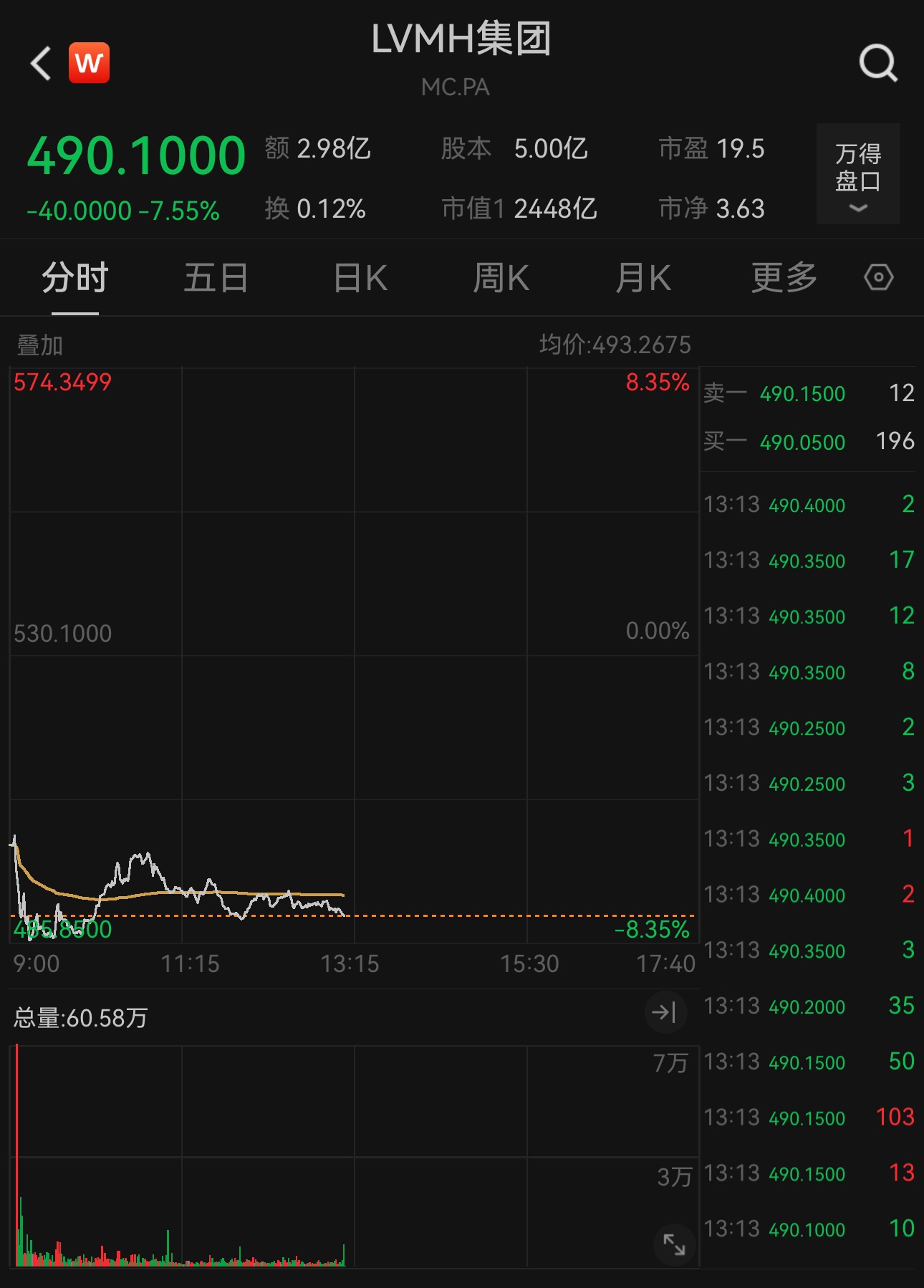
Task: Tap the 15:30 time axis label
Action: 529,964
